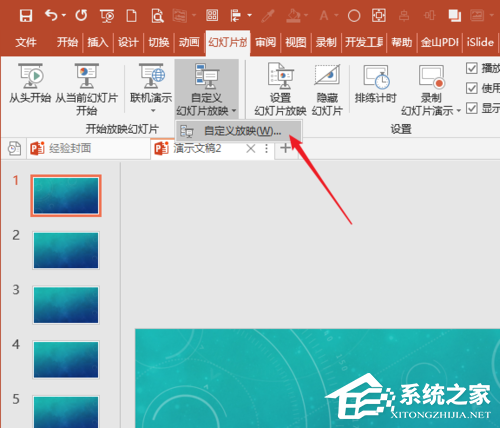Close the 演示文稿2 document tab

251,148
